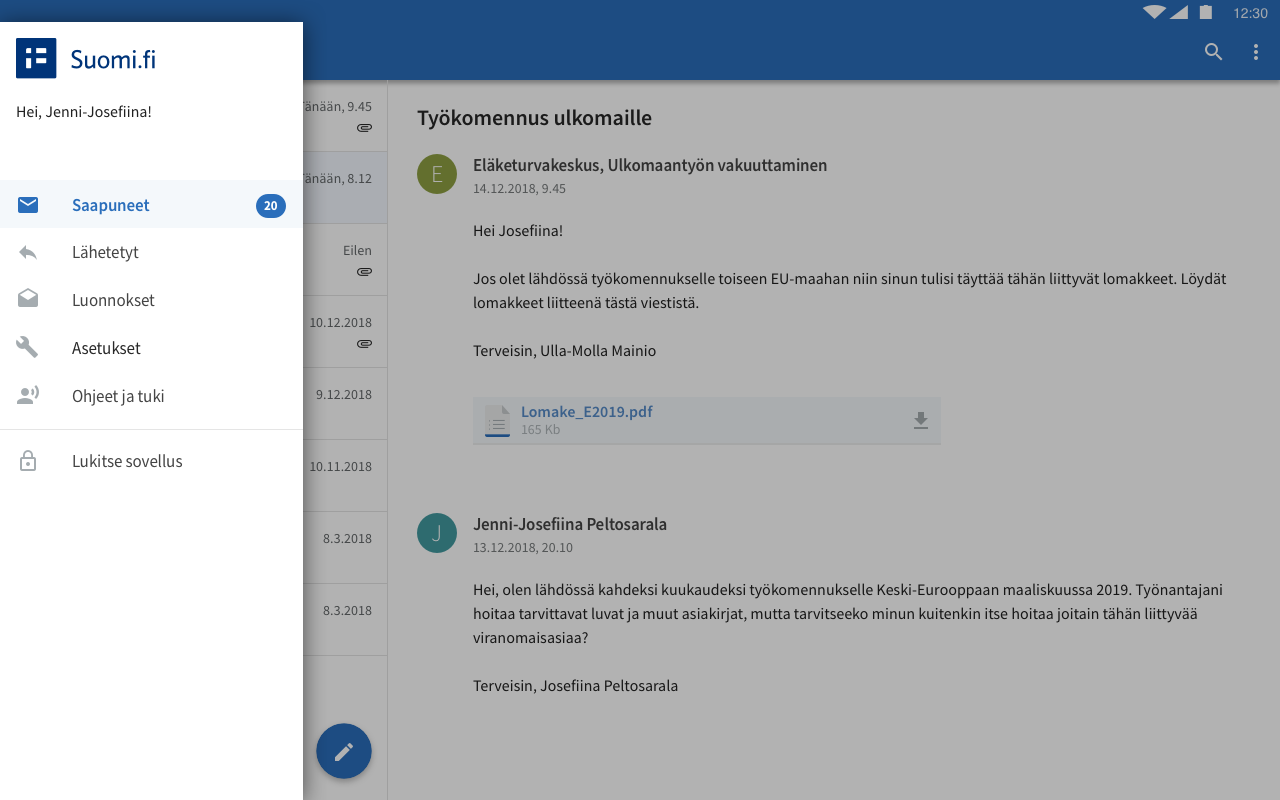Click the green E sender avatar
Screen dimensions: 1280x800
pyautogui.click(x=437, y=174)
